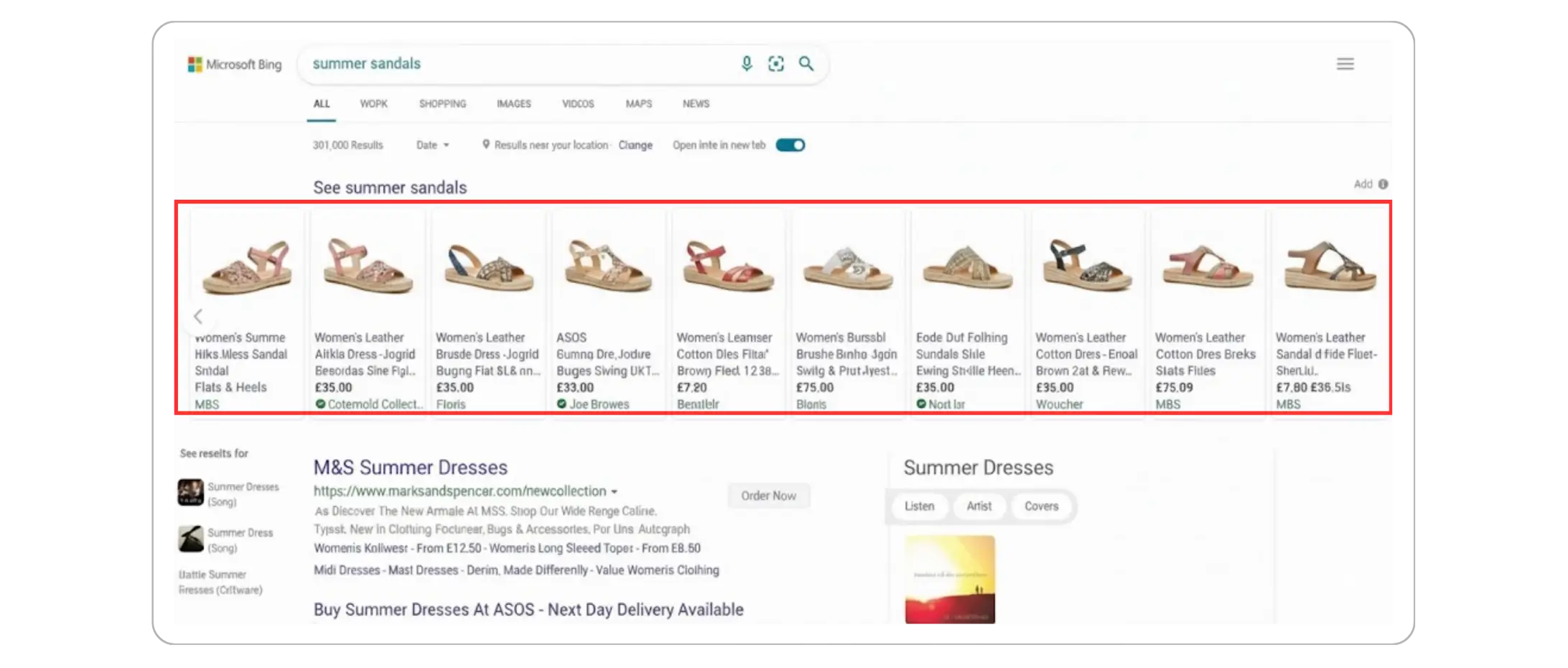Click Joe Browes seller name
The height and width of the screenshot is (668, 1568).
(x=599, y=404)
